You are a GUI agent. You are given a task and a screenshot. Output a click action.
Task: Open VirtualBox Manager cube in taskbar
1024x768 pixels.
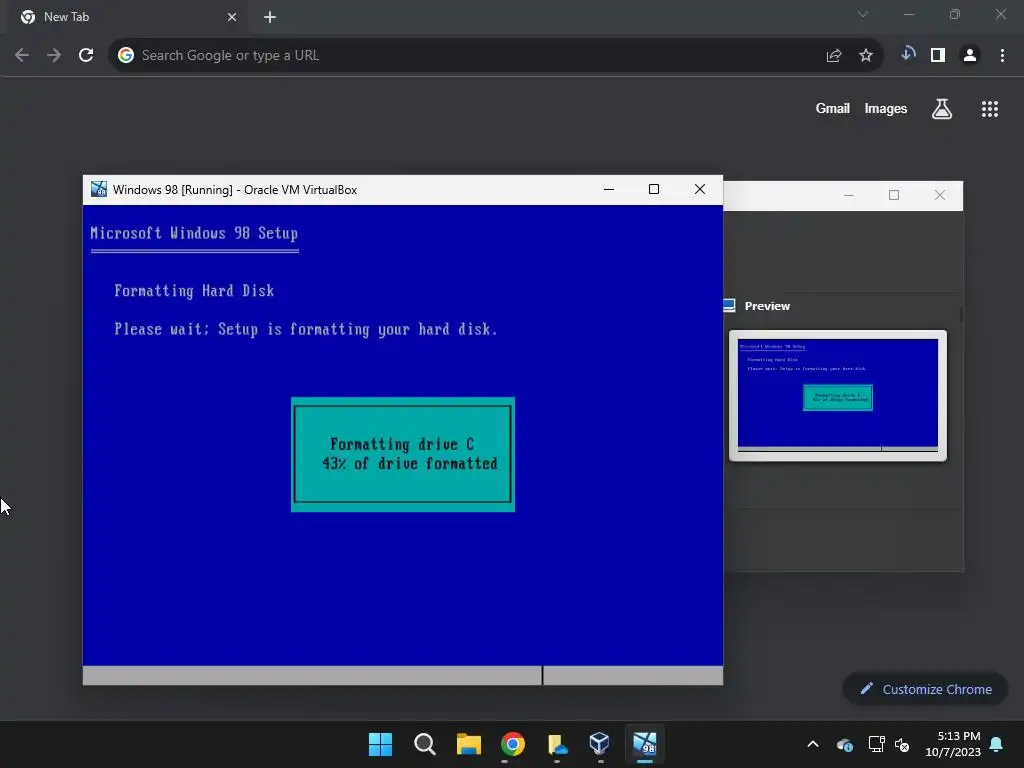coord(600,743)
